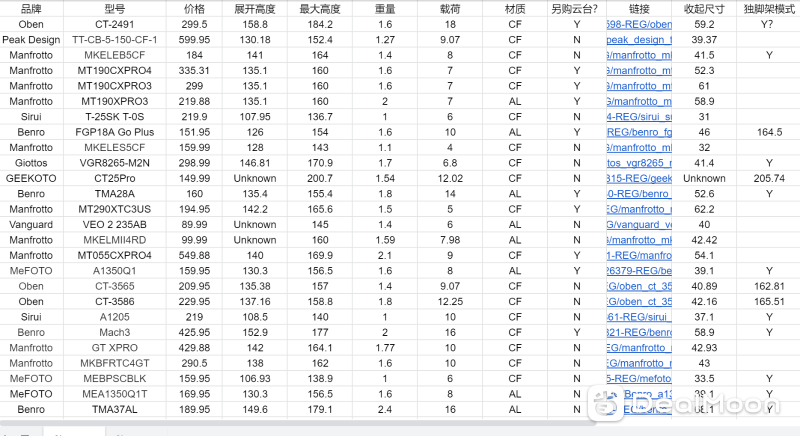Open the link in the Oben CT-3565 row
This screenshot has height=436, width=800.
pyautogui.click(x=639, y=286)
